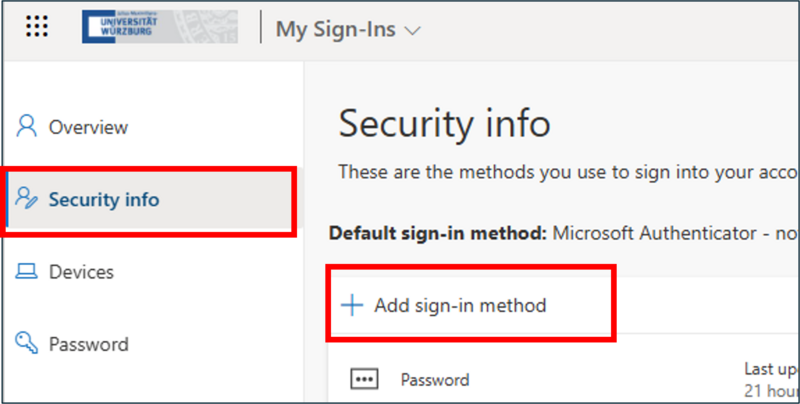This screenshot has height=404, width=800.
Task: Open the Devices menu label
Action: click(81, 272)
